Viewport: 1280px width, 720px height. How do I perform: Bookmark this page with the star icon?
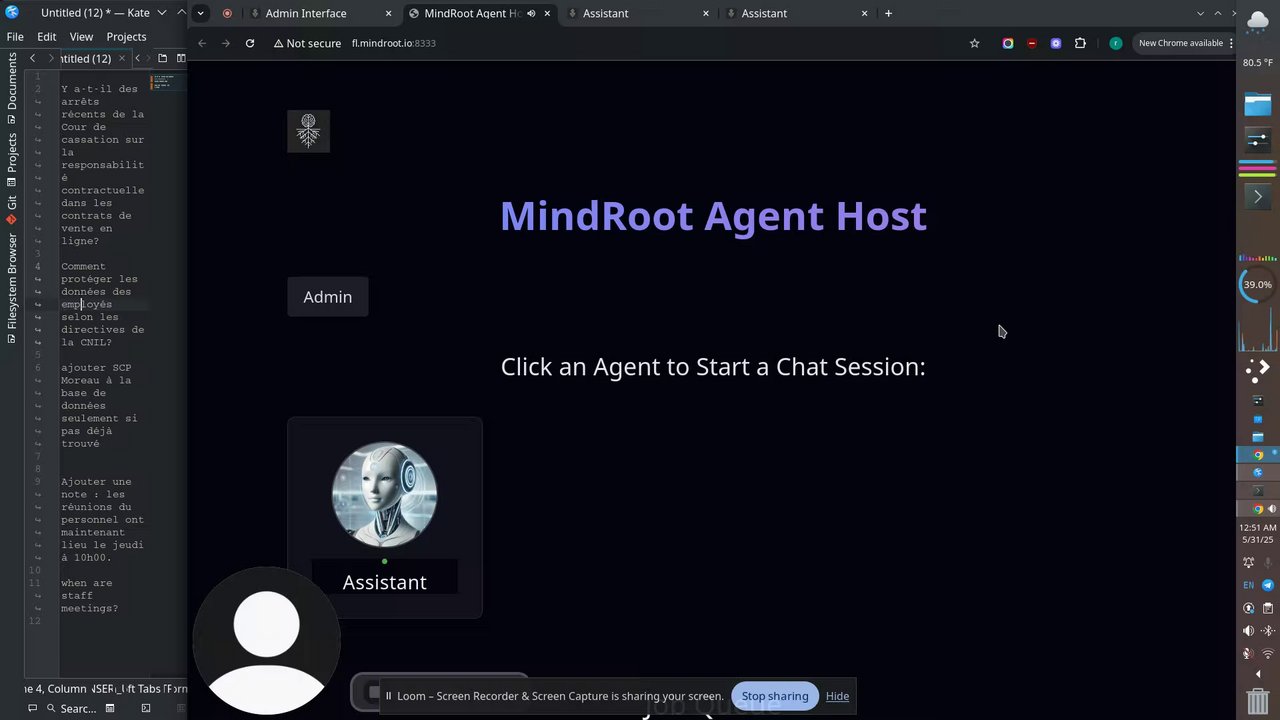coord(974,43)
